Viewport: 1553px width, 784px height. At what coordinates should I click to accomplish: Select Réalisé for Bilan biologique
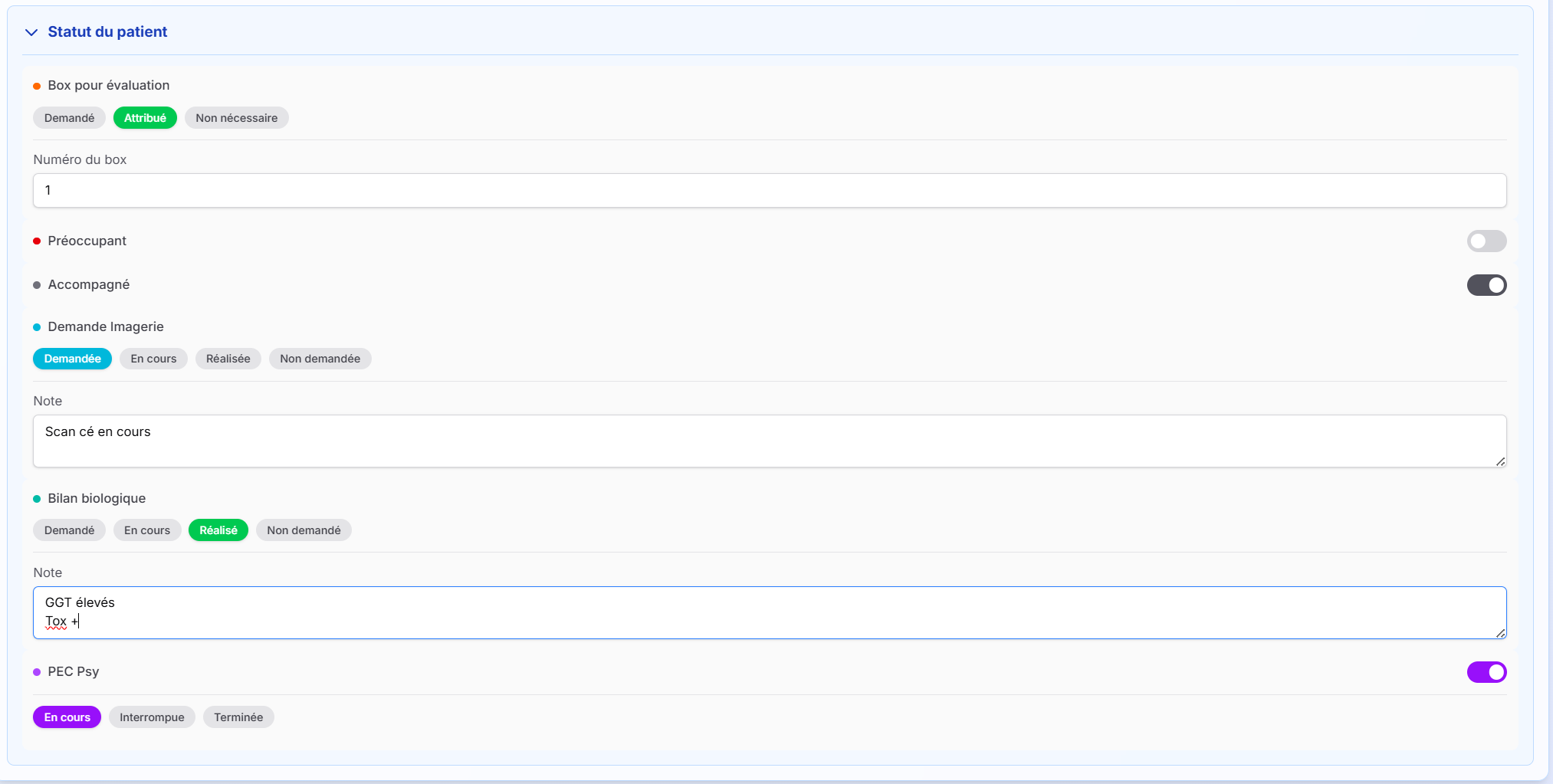218,530
